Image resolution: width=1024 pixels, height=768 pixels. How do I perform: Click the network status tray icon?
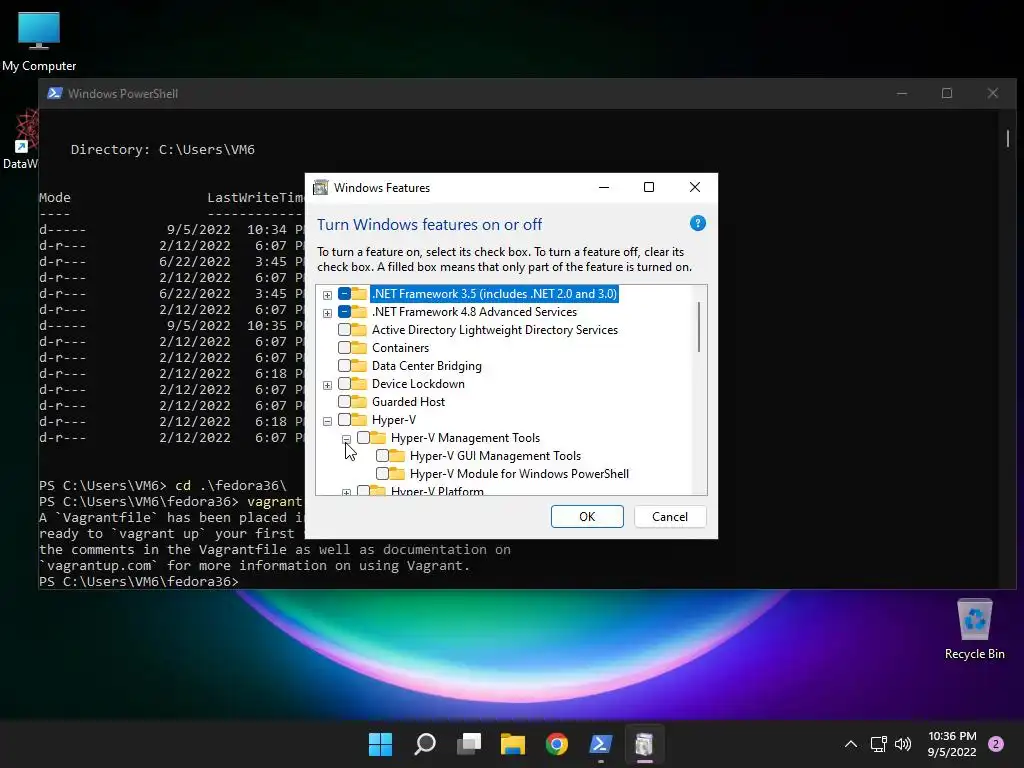coord(878,744)
